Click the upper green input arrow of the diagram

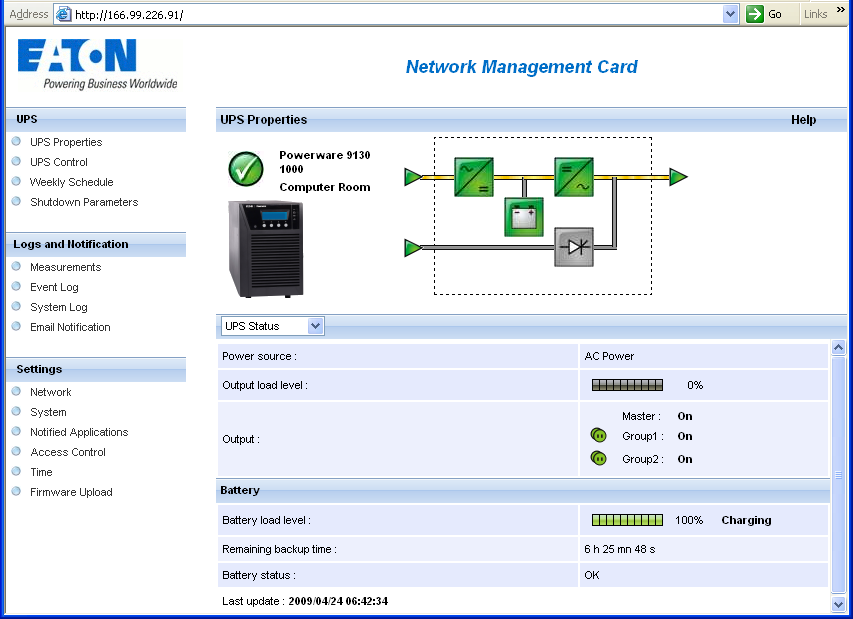[x=413, y=177]
